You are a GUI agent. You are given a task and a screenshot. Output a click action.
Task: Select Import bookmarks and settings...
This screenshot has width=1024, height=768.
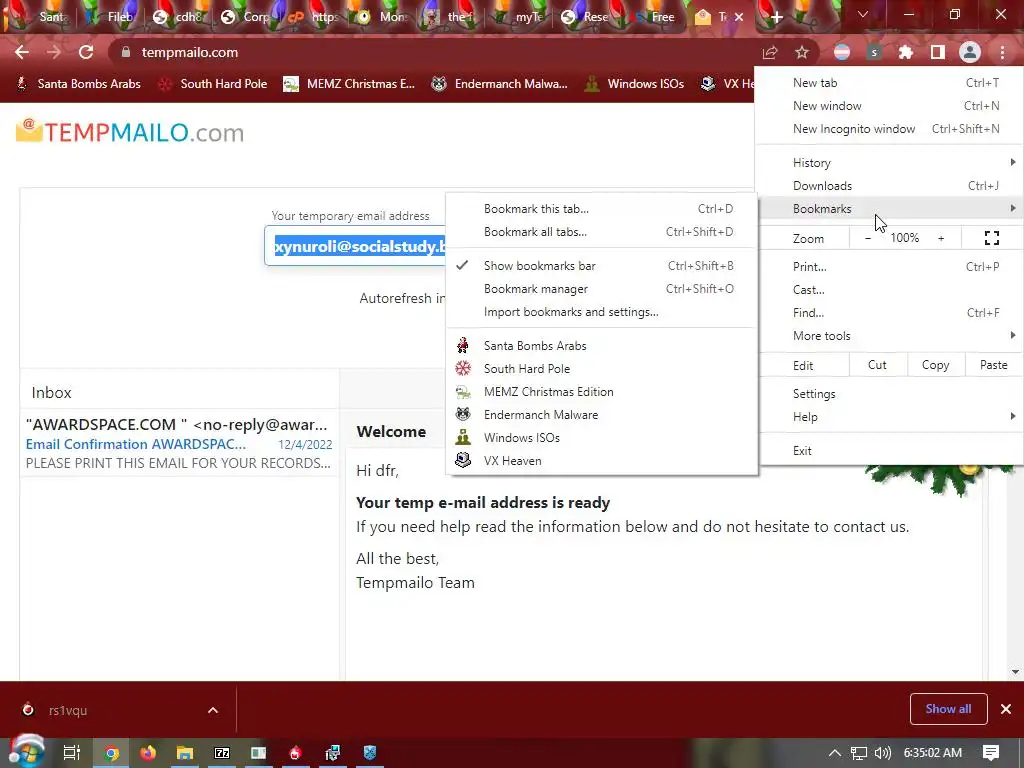(x=601, y=312)
